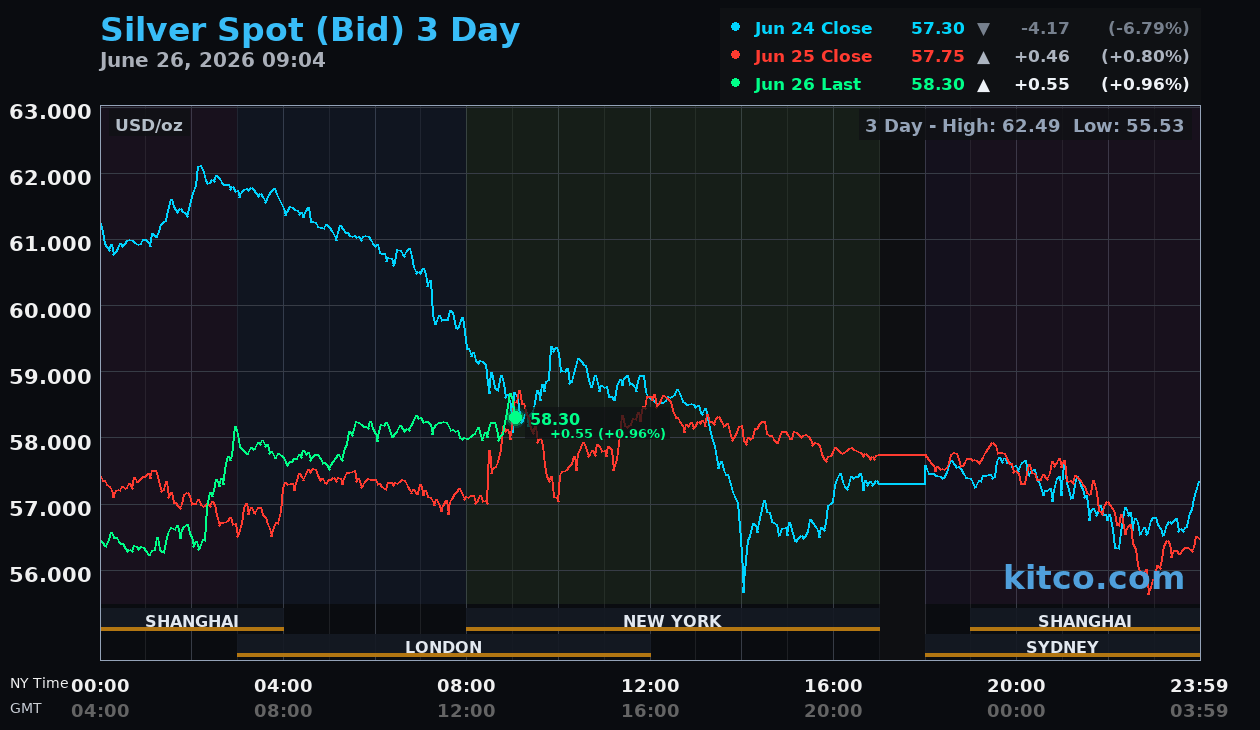Click the Silver Spot (Bid) 3 Day title
Image resolution: width=1260 pixels, height=730 pixels.
(310, 30)
